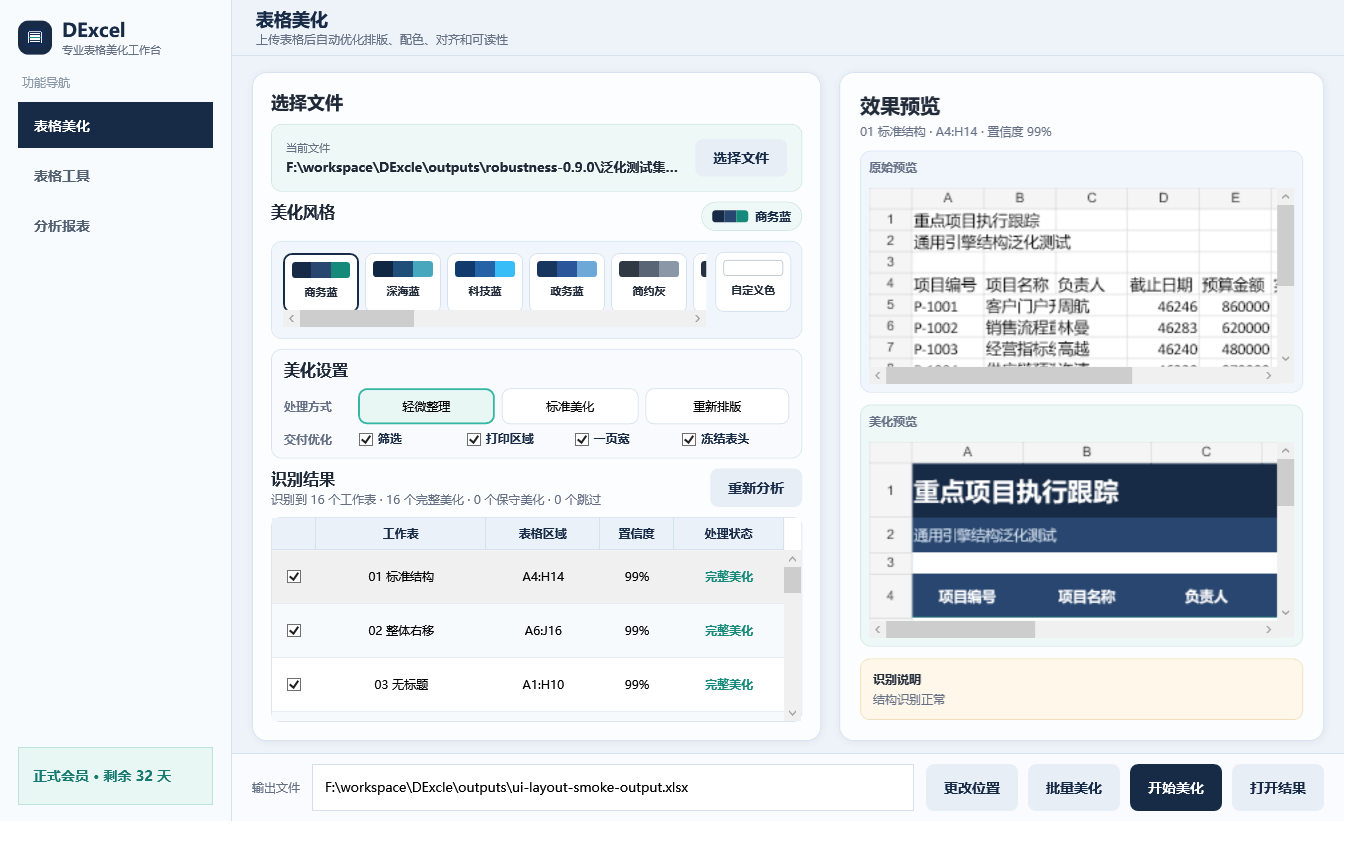Select the 标准美化 processing mode
Screen dimensions: 1360x860
pos(570,406)
